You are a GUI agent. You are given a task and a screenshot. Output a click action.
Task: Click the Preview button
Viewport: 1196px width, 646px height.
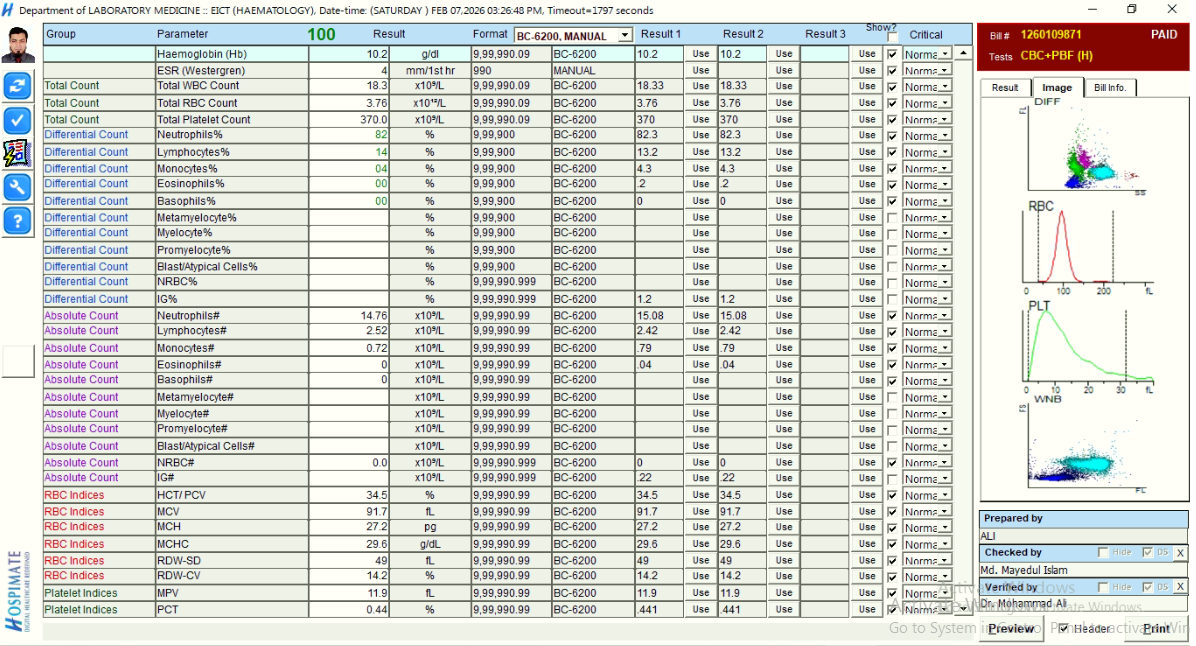[x=1011, y=629]
